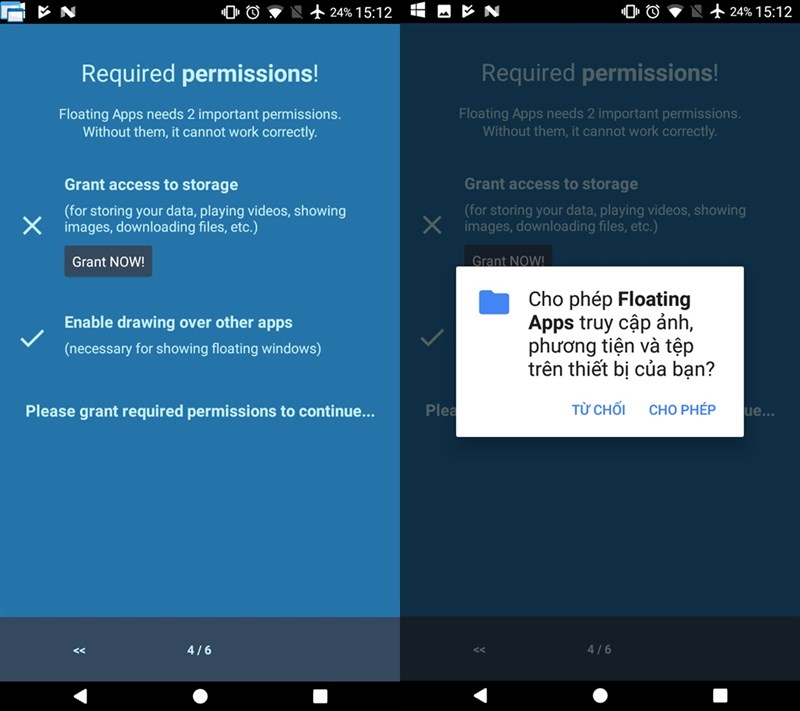Tap the Wi-Fi icon on right status bar
Screen dimensions: 800x711
[675, 11]
